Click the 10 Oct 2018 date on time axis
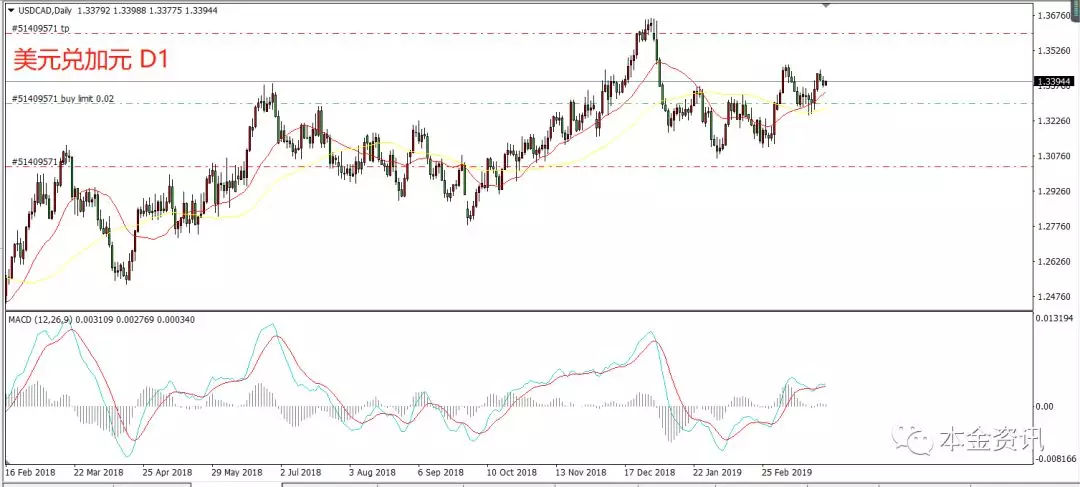The image size is (1080, 487). [511, 470]
